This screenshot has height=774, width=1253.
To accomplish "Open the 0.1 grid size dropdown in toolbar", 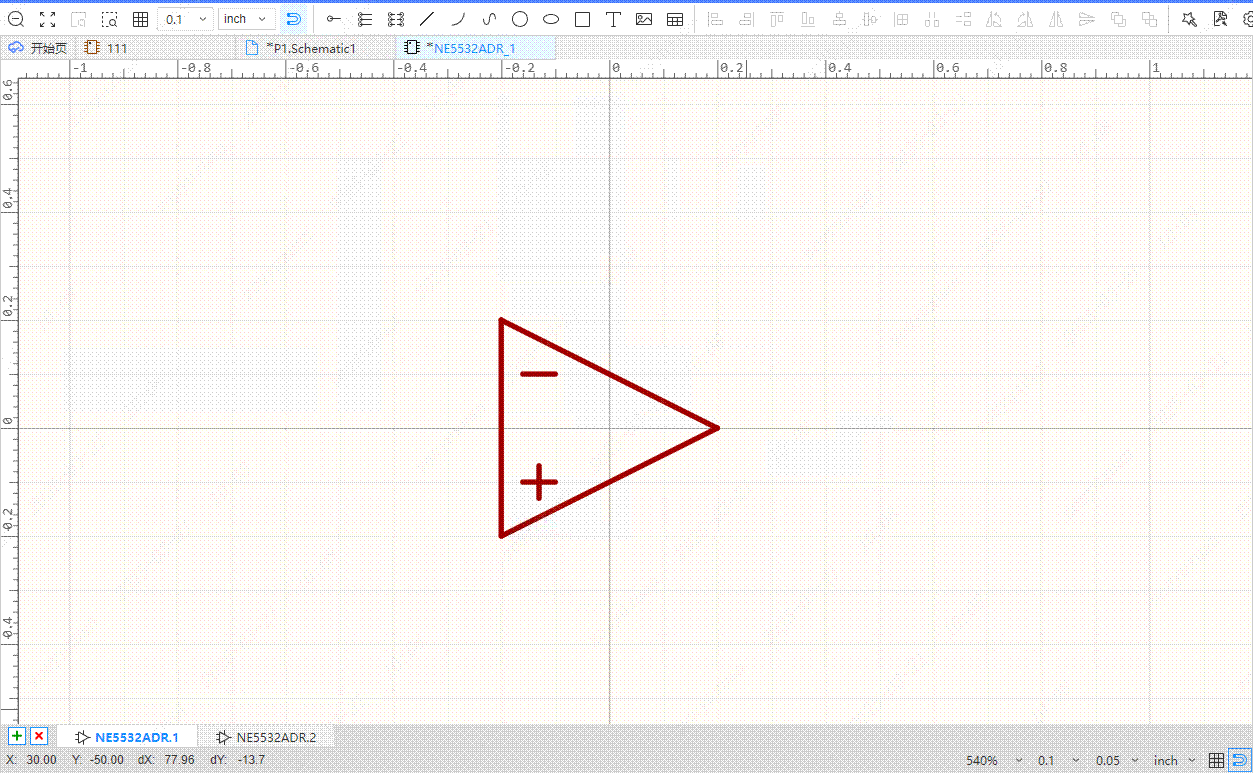I will [186, 19].
